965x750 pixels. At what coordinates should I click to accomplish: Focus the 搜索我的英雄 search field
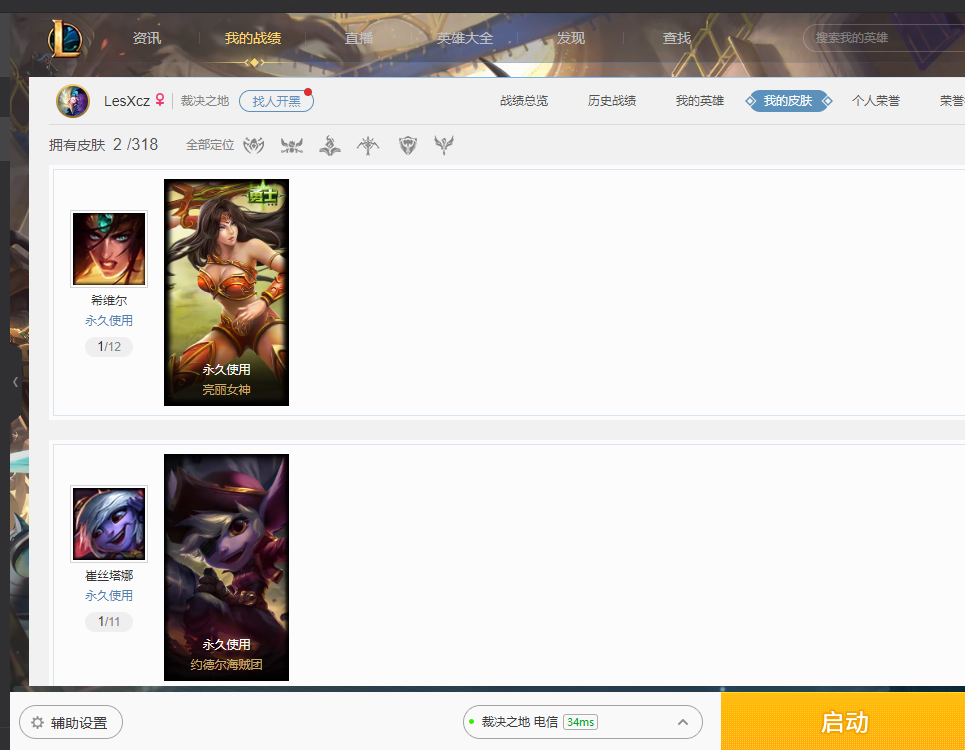[884, 38]
